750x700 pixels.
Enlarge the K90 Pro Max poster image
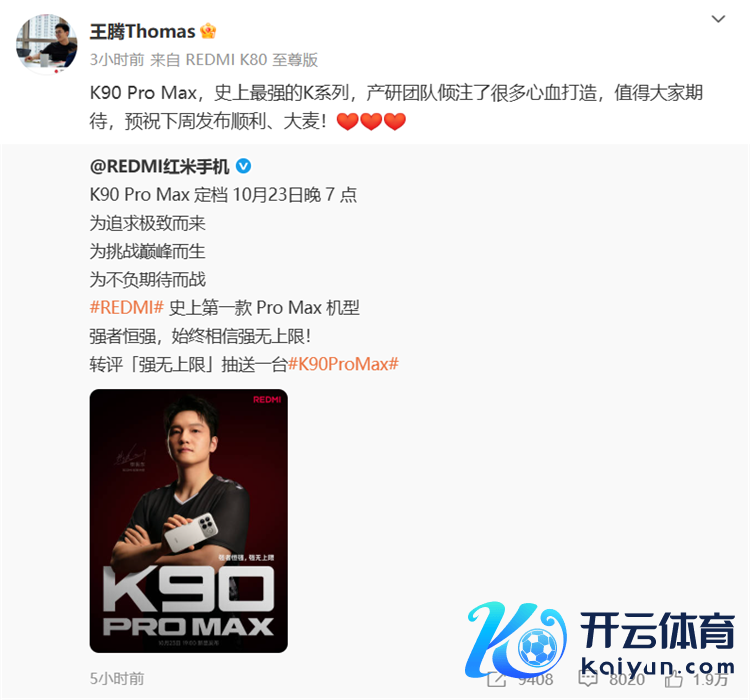188,521
